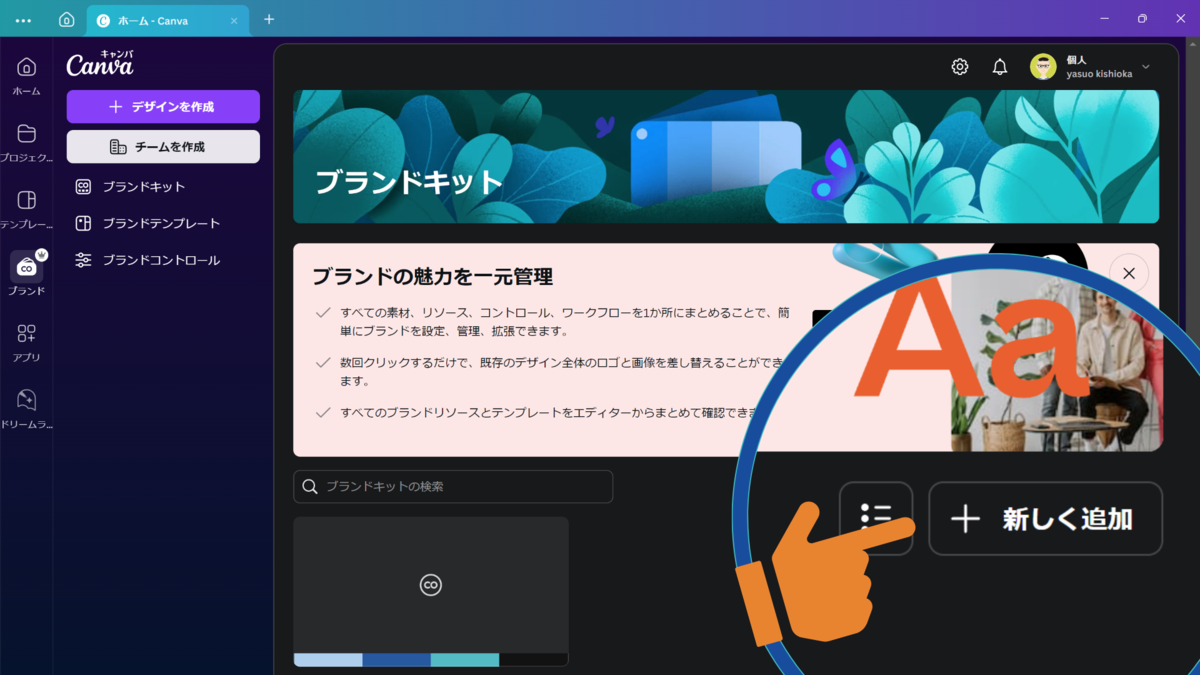Open notifications bell

click(x=1000, y=67)
